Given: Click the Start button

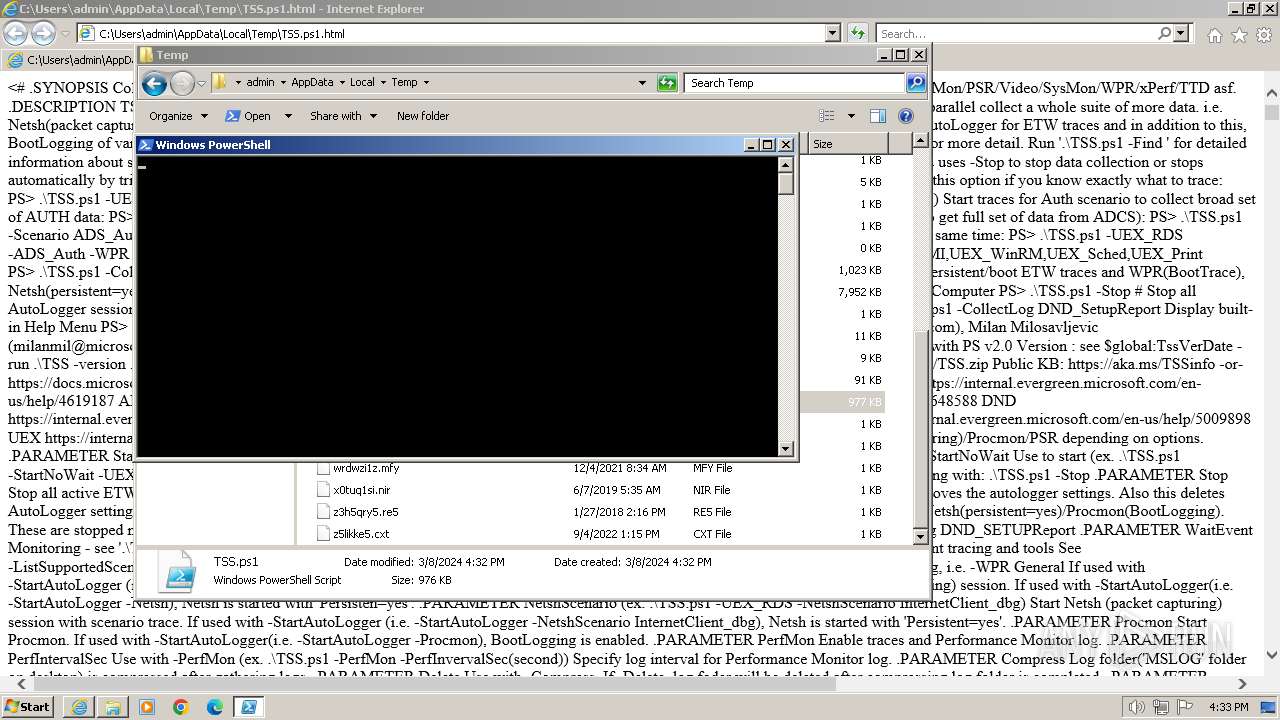Looking at the screenshot, I should point(28,707).
